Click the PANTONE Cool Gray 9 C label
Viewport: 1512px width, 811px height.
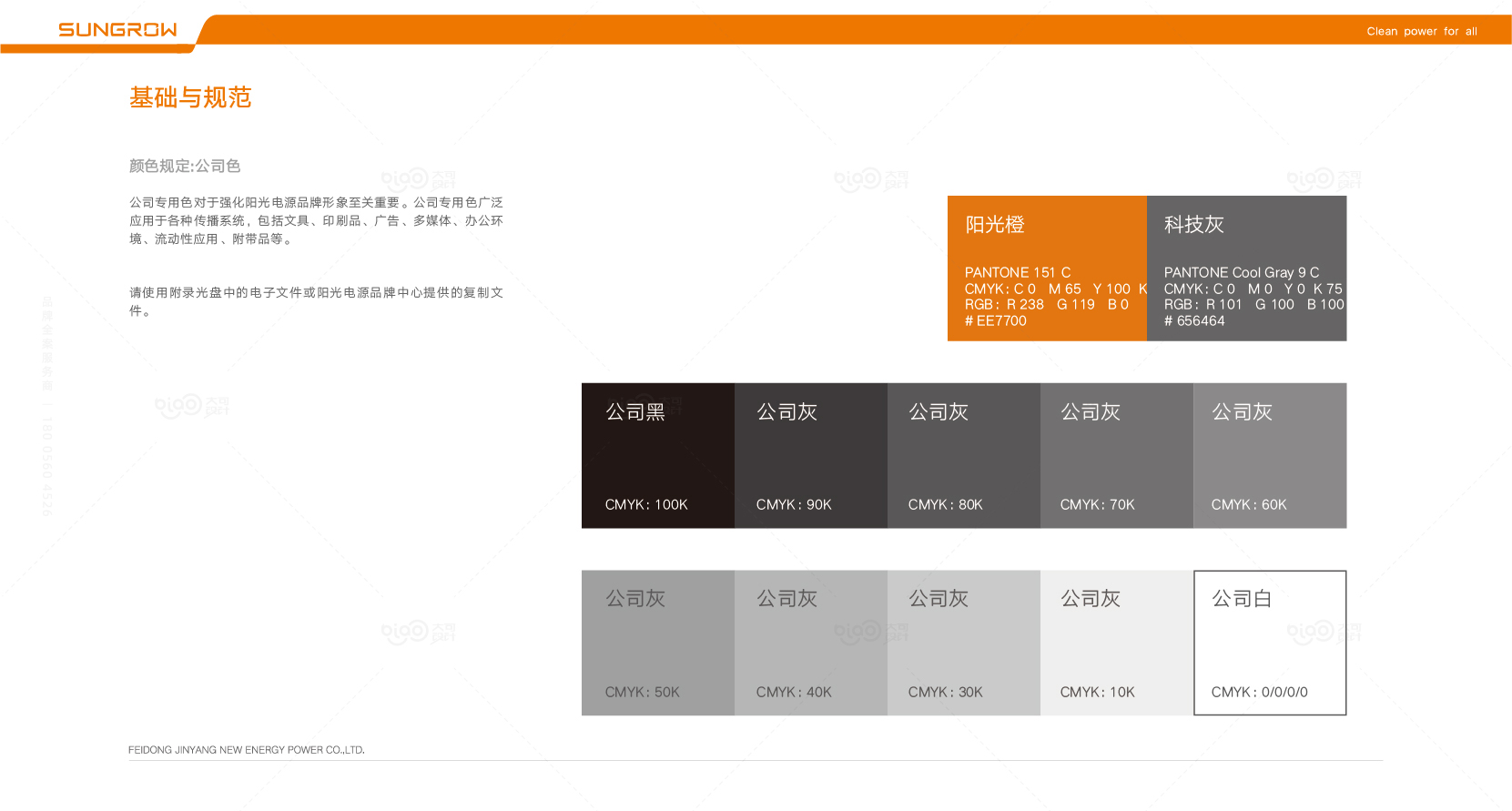click(1241, 272)
